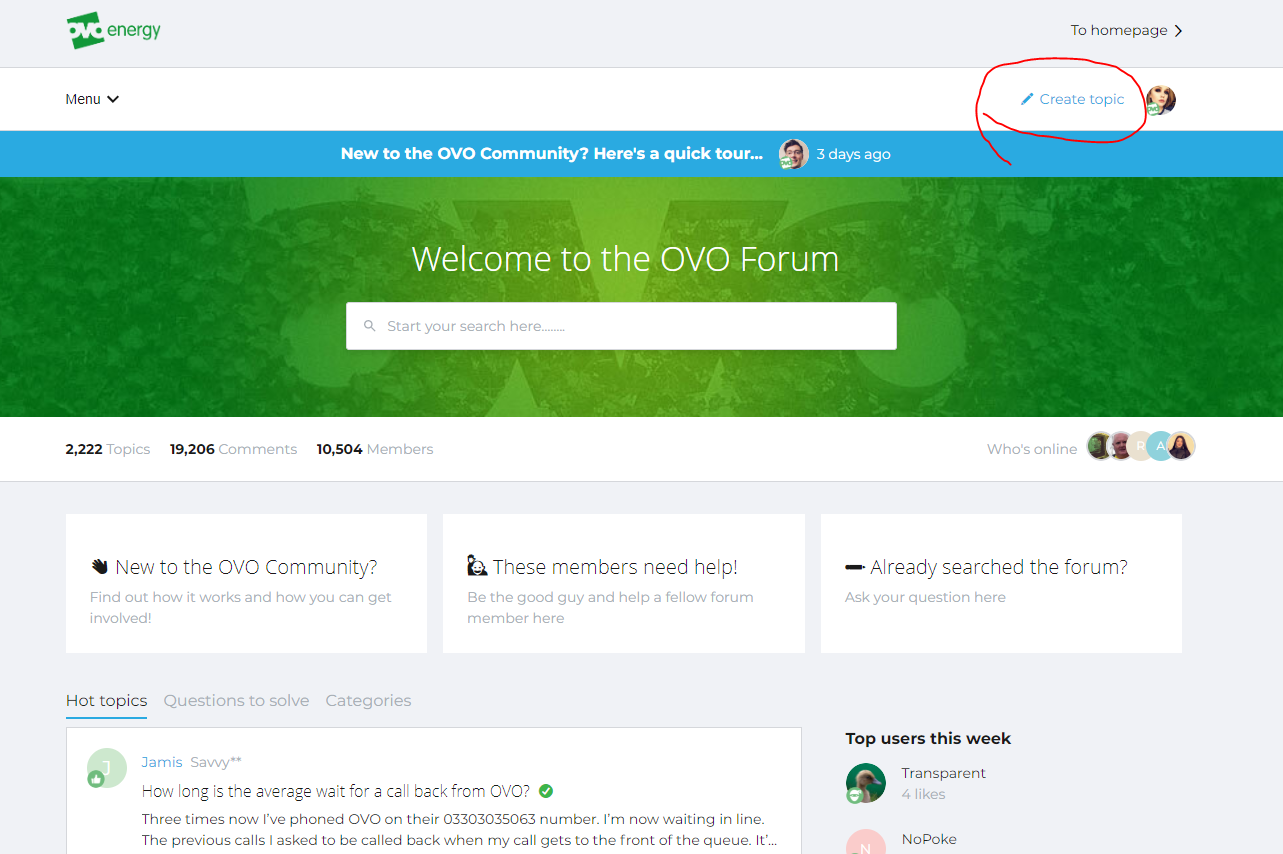
Task: Open the To homepage link
Action: click(x=1119, y=30)
